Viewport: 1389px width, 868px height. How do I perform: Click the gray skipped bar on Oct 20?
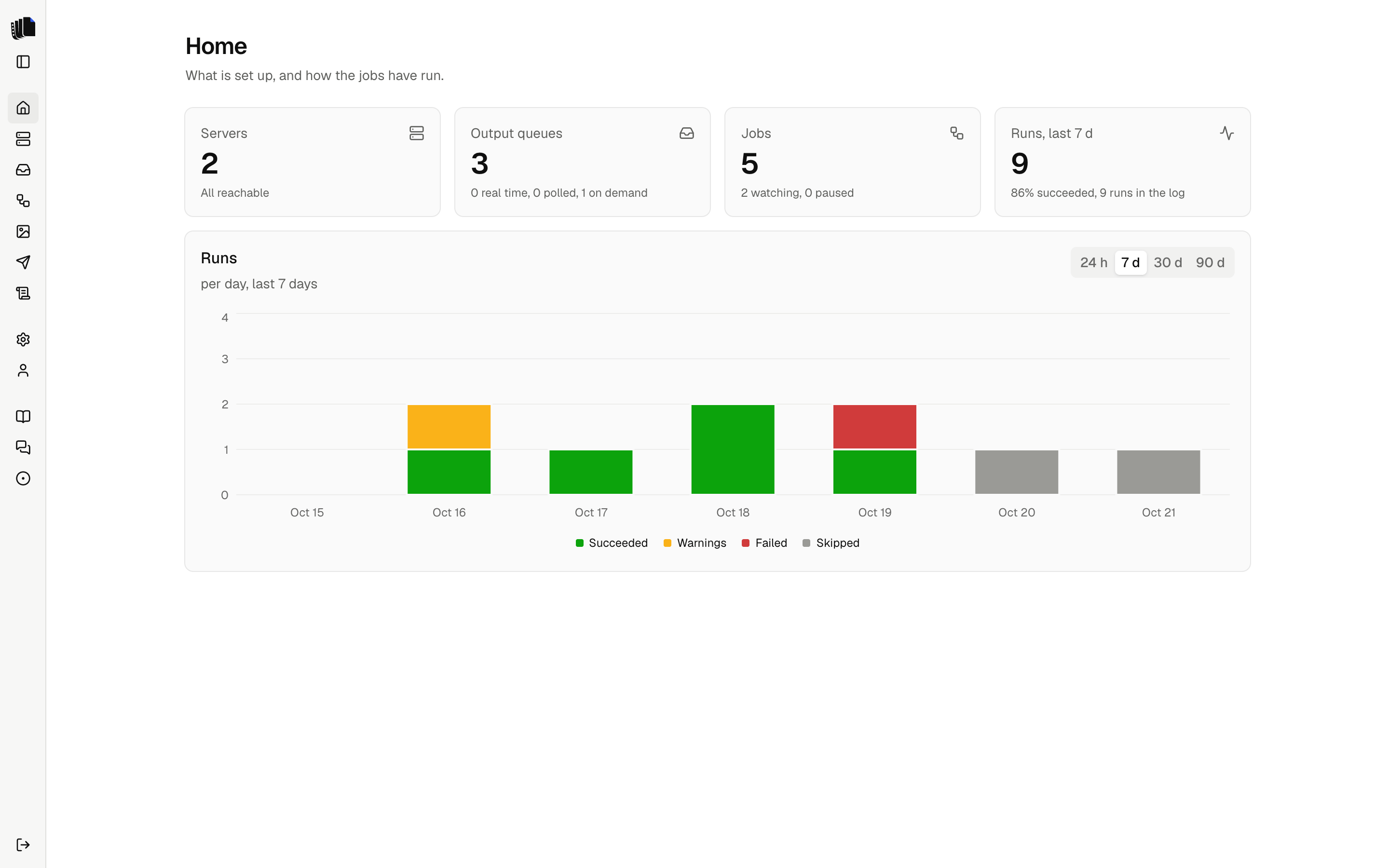1017,472
